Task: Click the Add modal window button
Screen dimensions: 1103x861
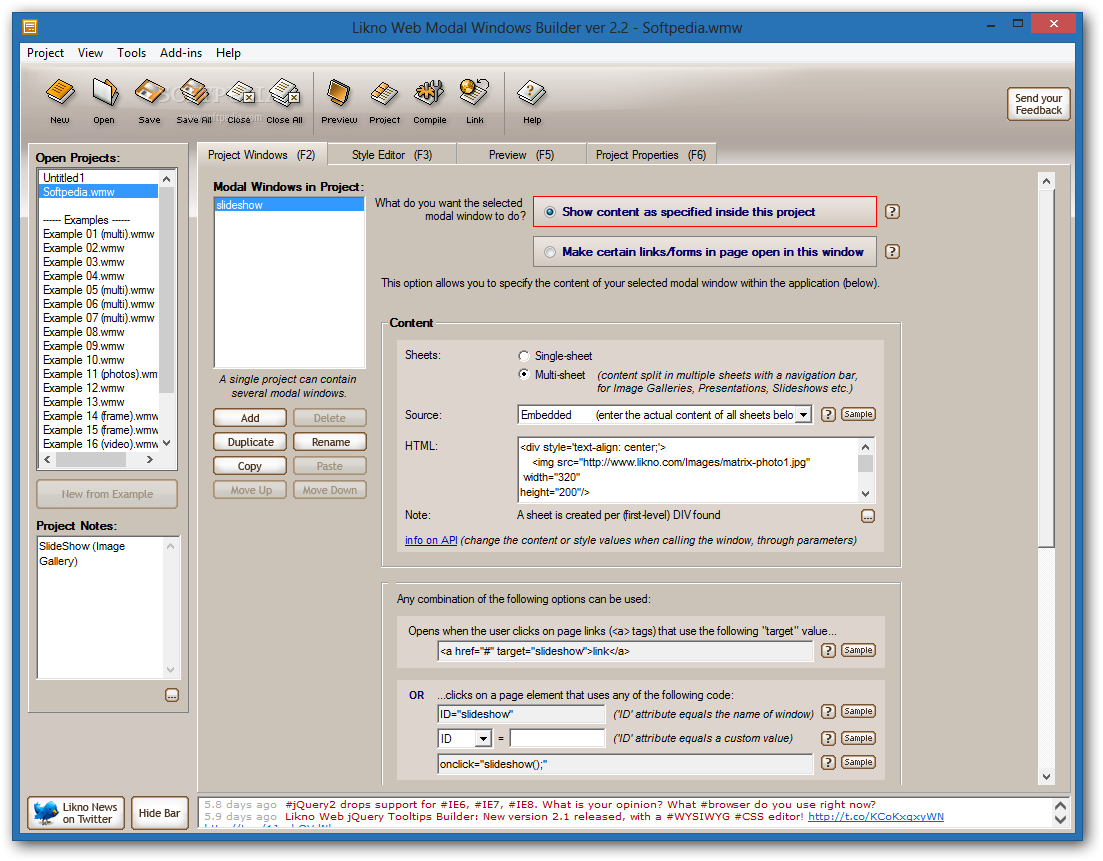Action: click(x=250, y=418)
